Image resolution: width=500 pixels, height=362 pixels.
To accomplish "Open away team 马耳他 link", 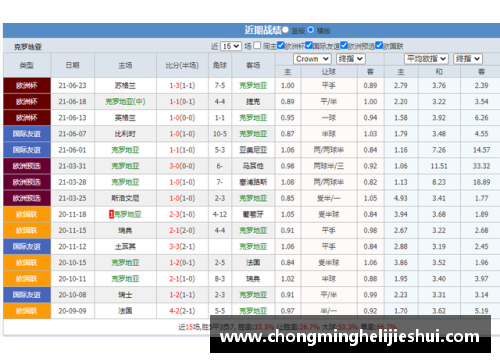I will 253,166.
